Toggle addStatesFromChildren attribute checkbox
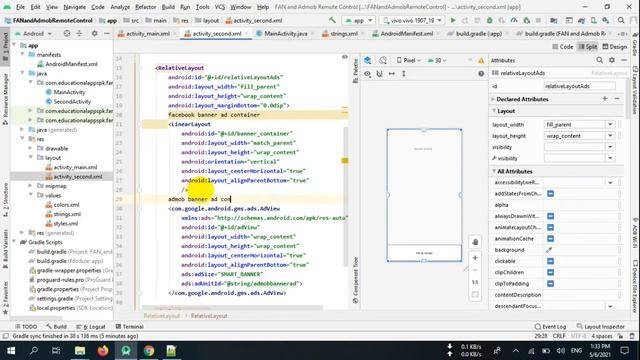 coord(551,193)
